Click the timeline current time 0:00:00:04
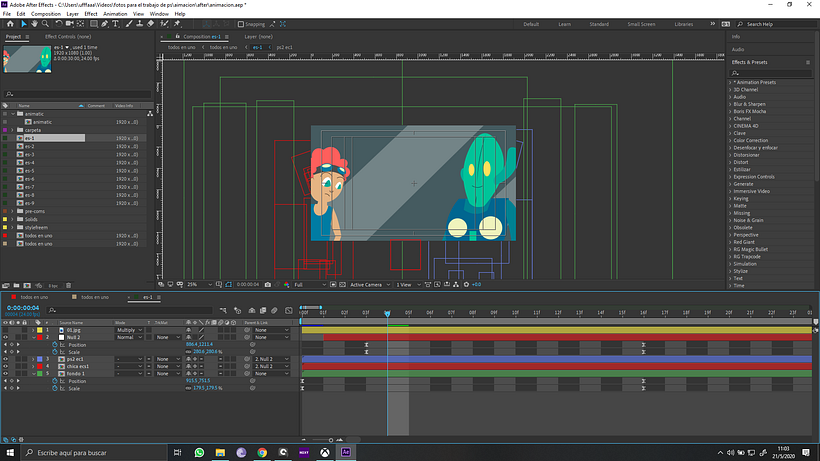Screen dimensions: 820x461 click(x=23, y=308)
